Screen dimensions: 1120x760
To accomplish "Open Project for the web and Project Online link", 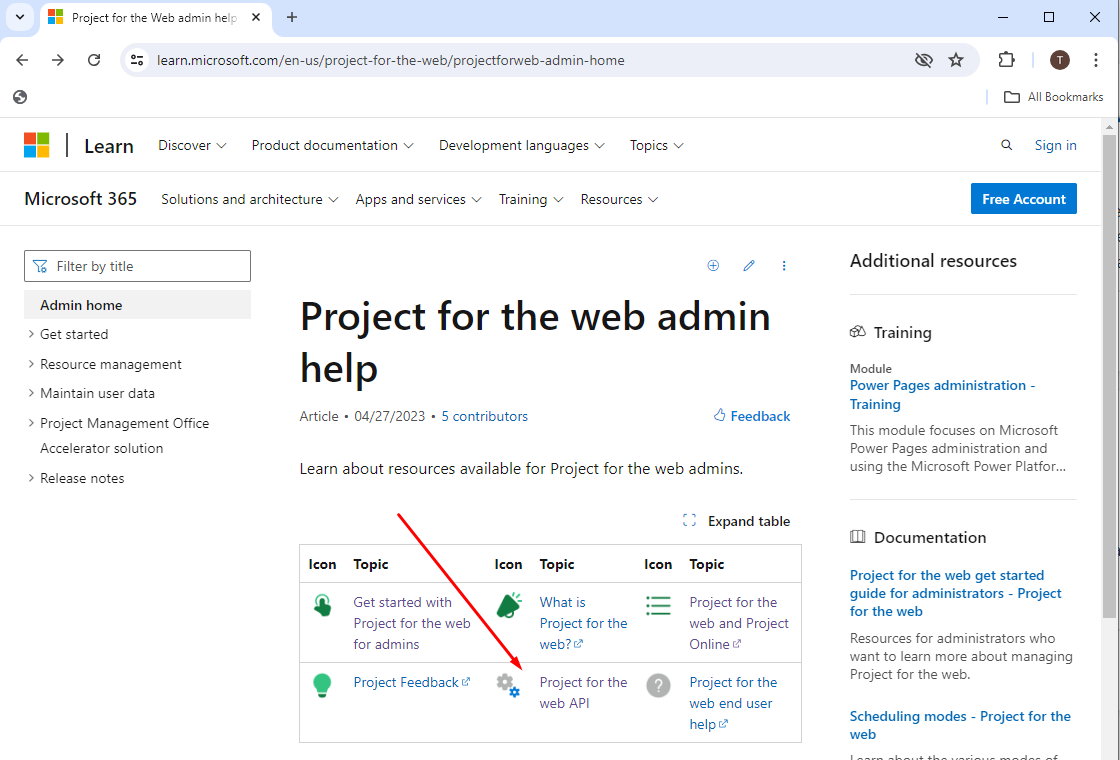I will pyautogui.click(x=739, y=623).
